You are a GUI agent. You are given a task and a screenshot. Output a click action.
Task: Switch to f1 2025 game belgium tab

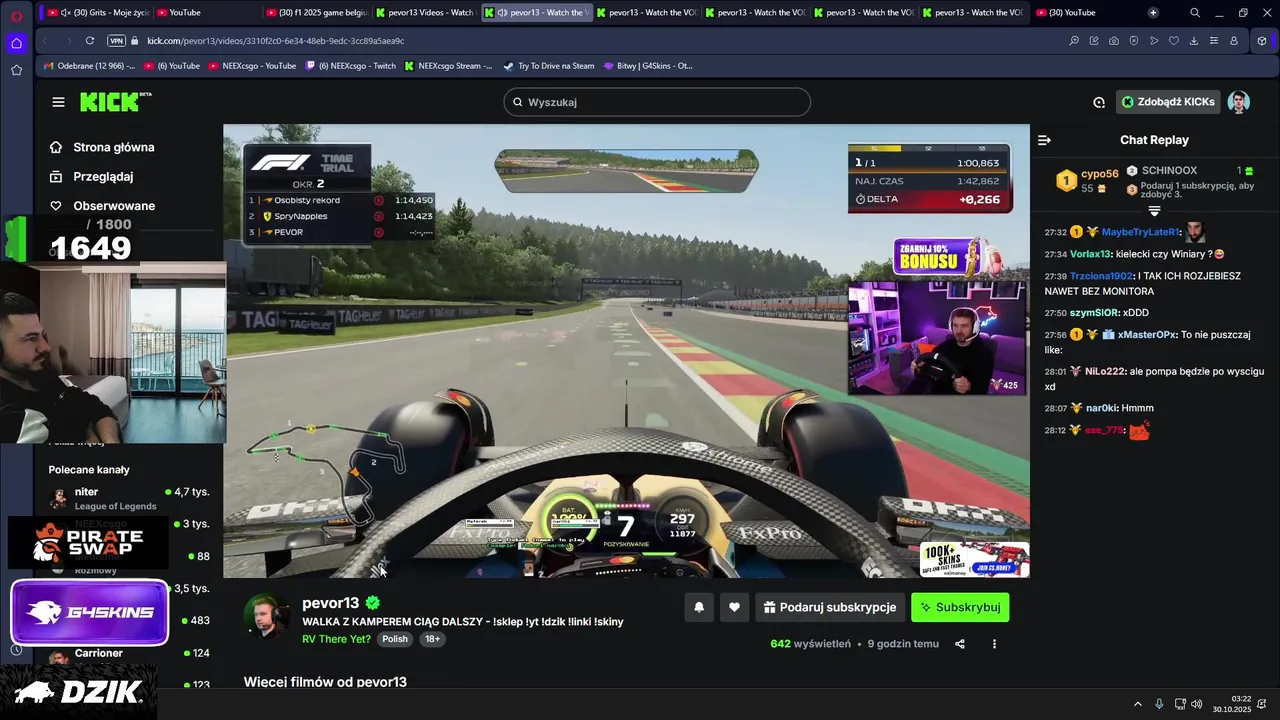coord(315,13)
